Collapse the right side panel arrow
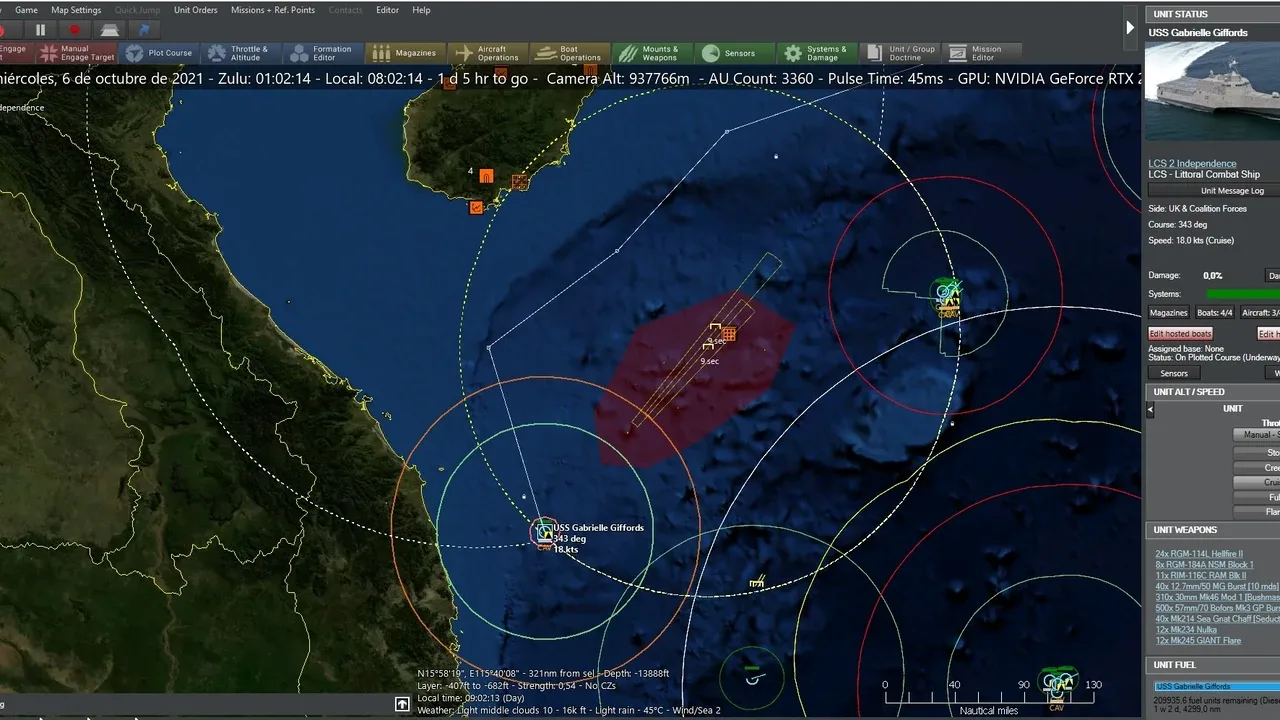Screen dimensions: 1280x720 pos(1131,28)
